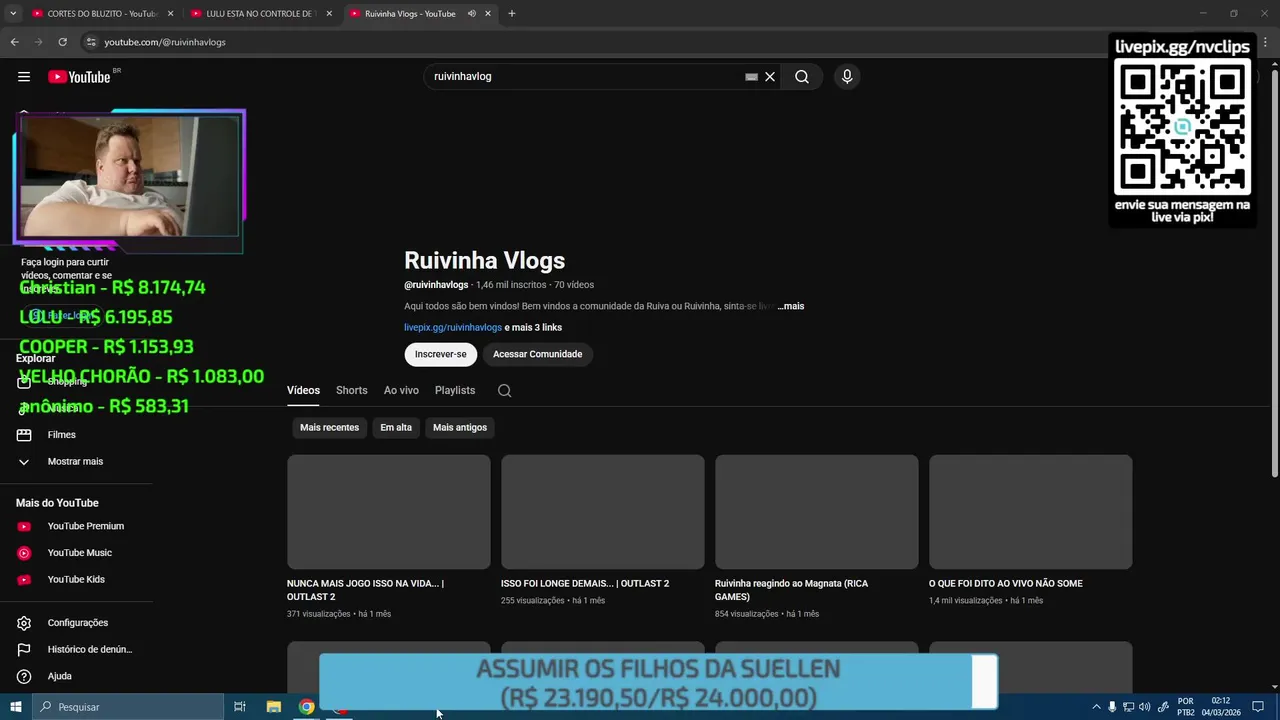The image size is (1280, 720).
Task: Click the Inscrever-se button
Action: 441,354
